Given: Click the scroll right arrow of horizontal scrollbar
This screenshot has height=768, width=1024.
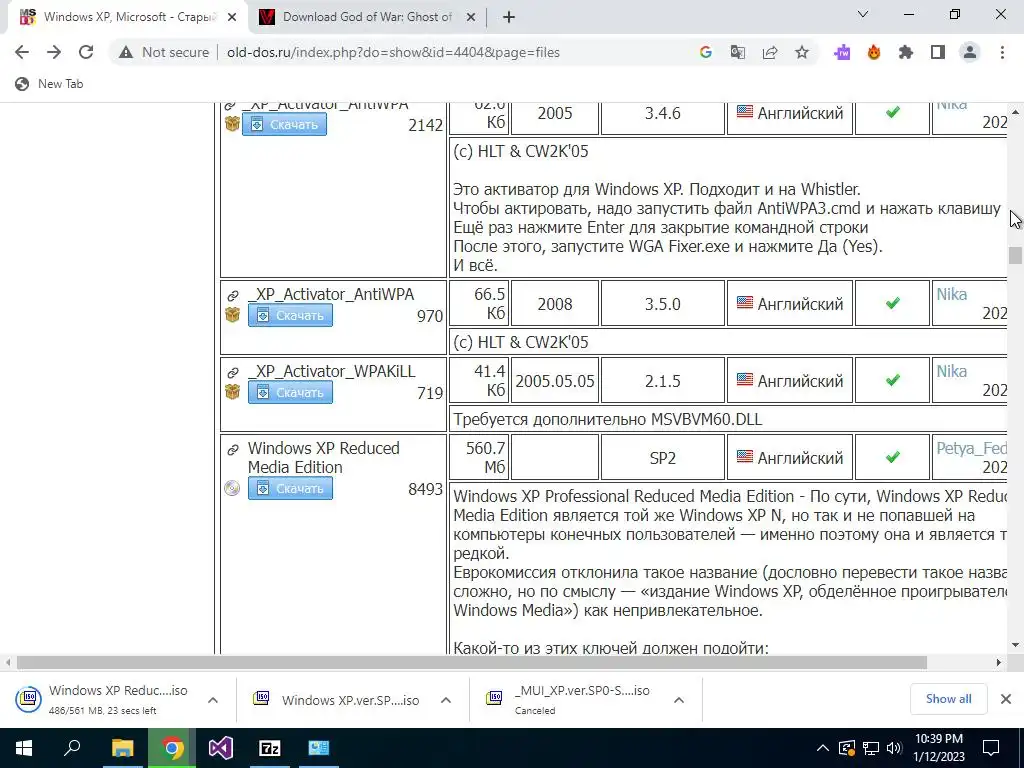Looking at the screenshot, I should (x=999, y=663).
